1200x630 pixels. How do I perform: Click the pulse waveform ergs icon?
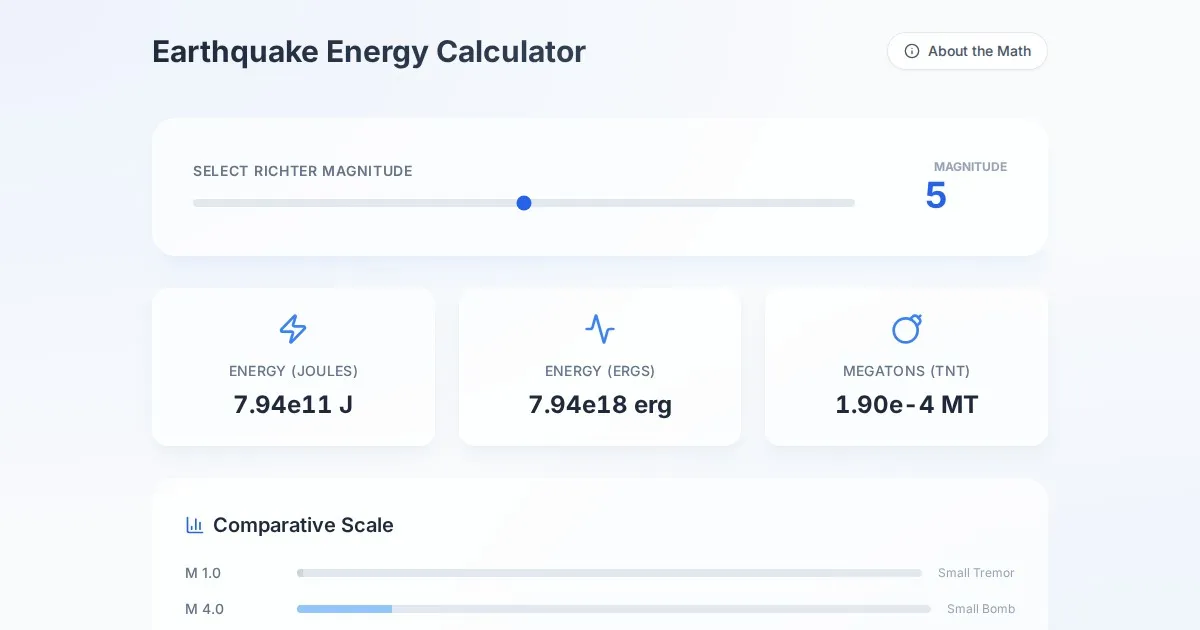pos(600,329)
